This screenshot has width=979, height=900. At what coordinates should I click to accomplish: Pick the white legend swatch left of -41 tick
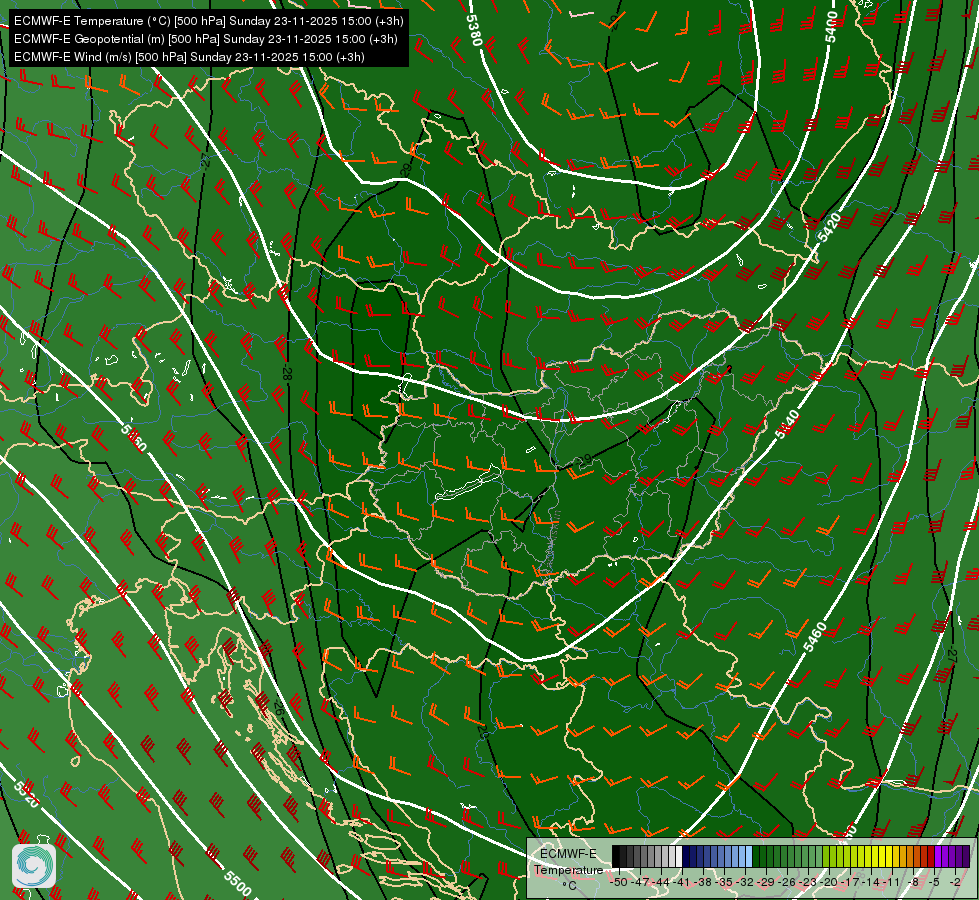point(679,856)
